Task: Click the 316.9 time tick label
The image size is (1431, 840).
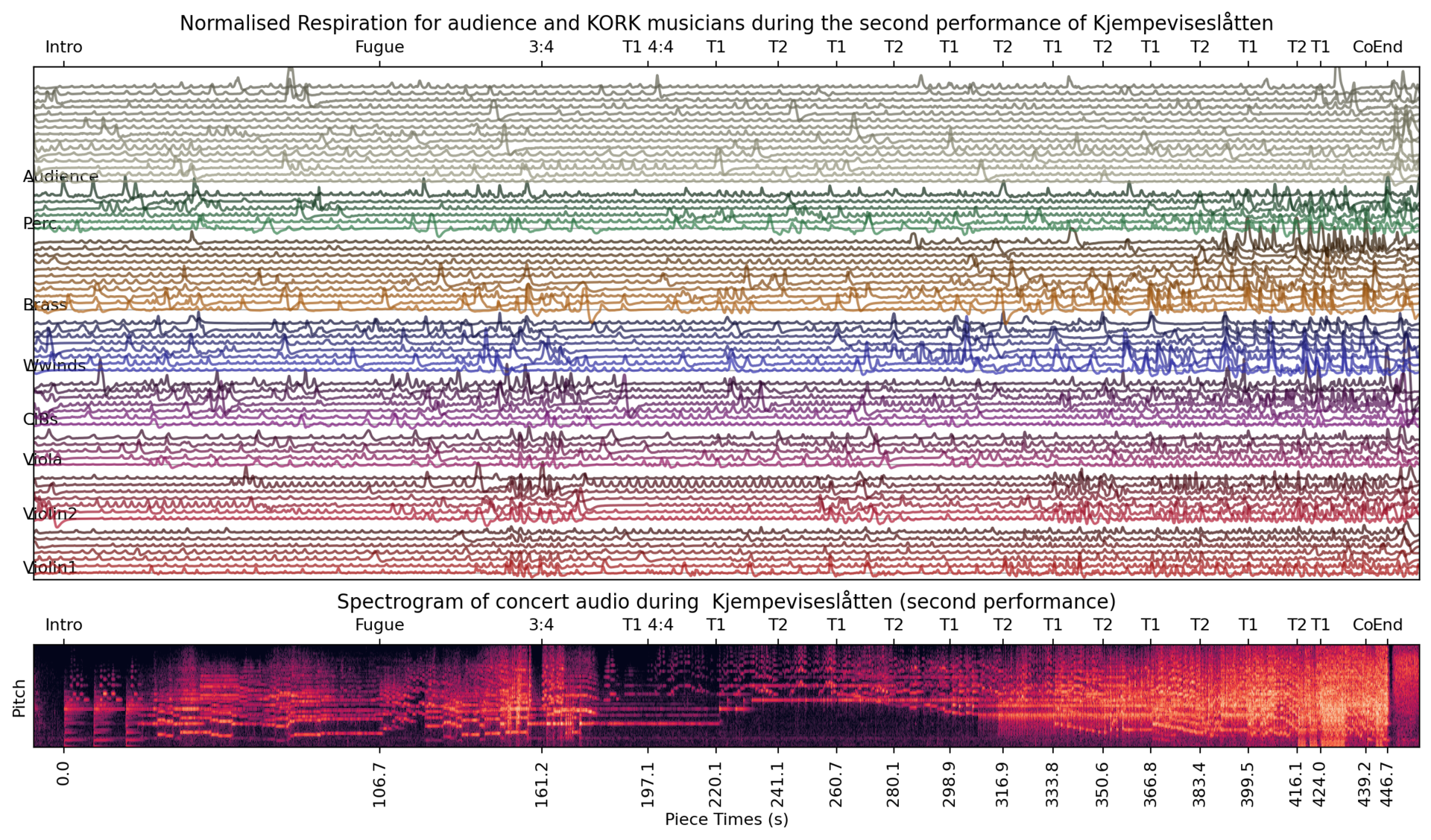Action: [1002, 784]
